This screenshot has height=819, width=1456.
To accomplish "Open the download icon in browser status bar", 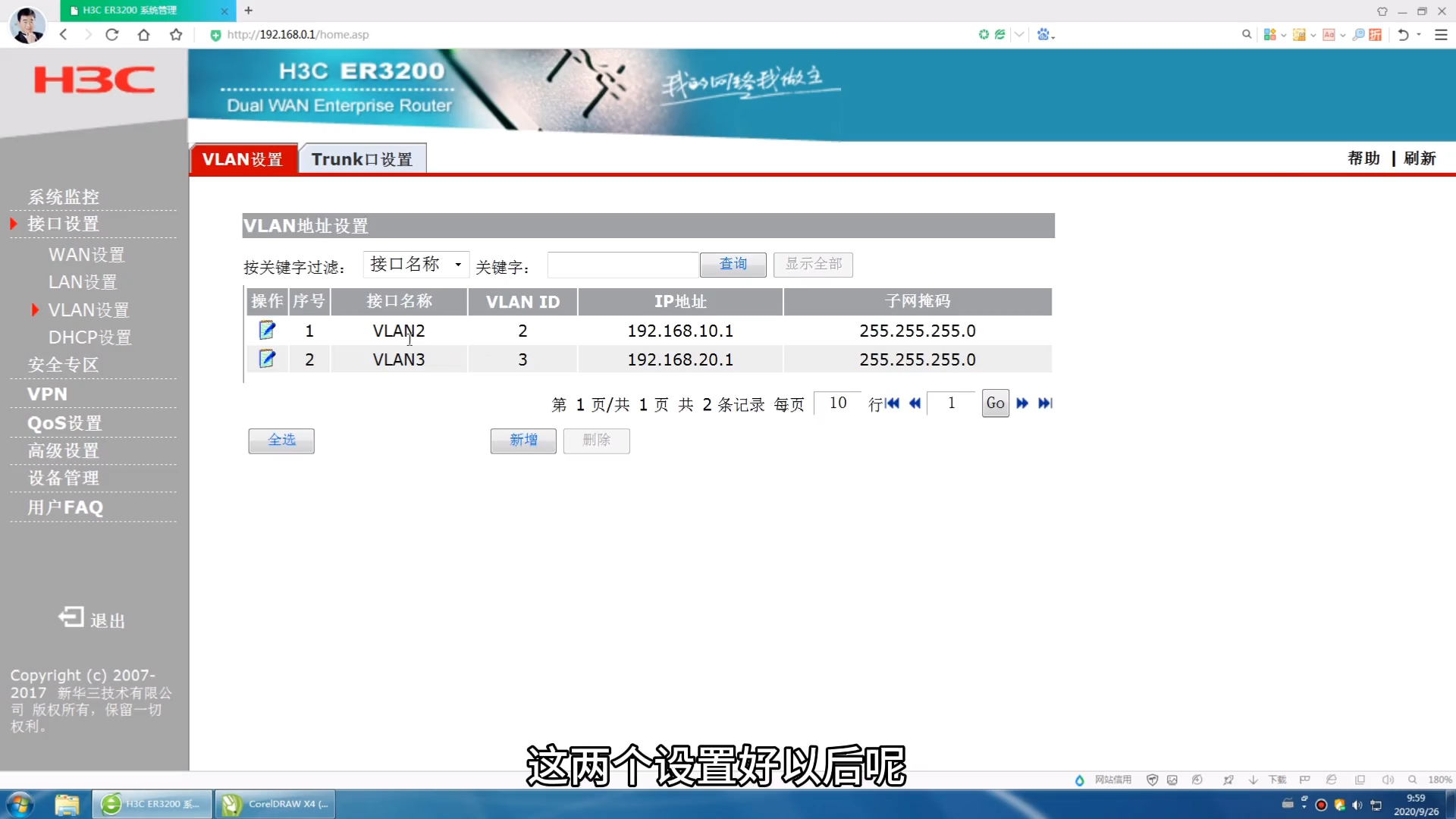I will pos(1253,780).
